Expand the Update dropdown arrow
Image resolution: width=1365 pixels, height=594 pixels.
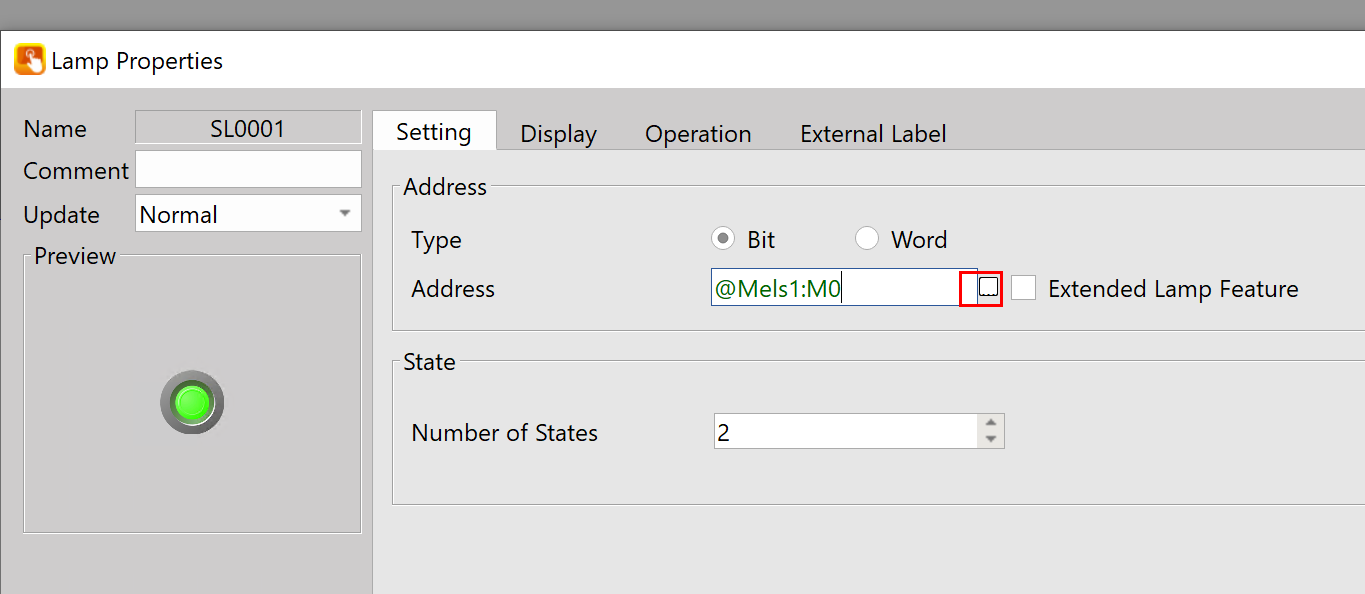pos(345,213)
